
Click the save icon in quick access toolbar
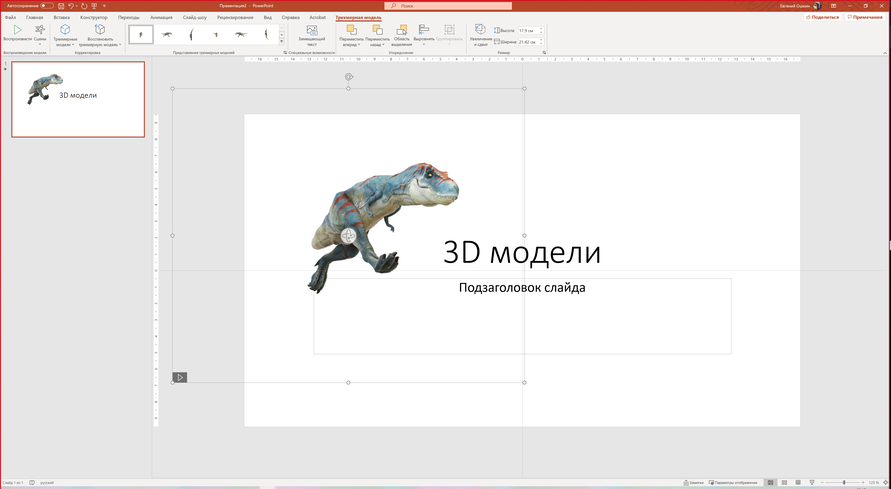[x=60, y=6]
